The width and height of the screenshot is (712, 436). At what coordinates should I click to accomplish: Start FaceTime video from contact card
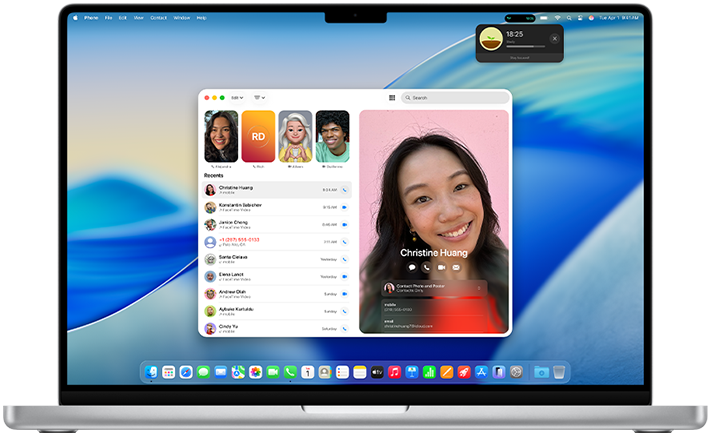coord(441,267)
